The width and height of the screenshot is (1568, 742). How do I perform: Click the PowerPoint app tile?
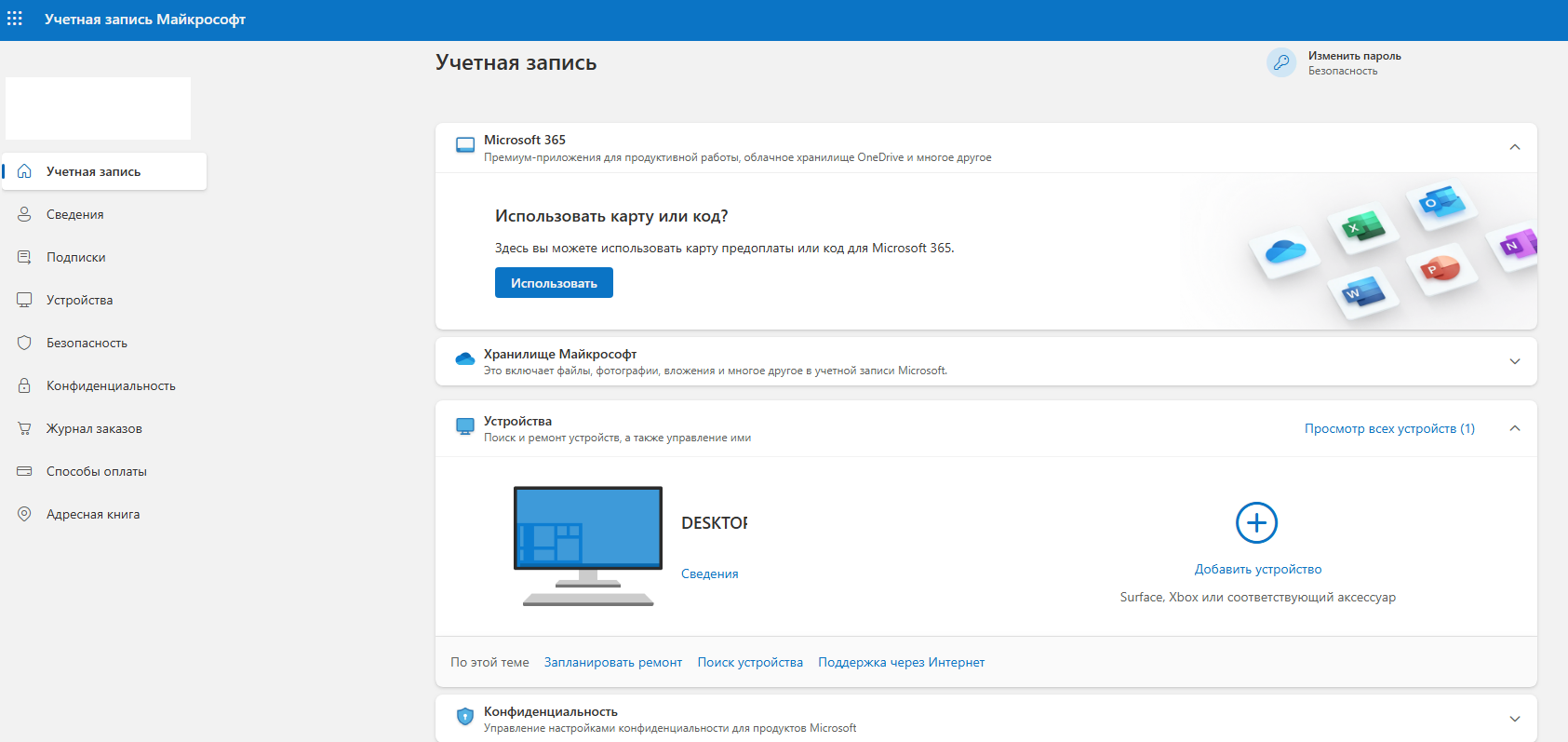click(1441, 269)
